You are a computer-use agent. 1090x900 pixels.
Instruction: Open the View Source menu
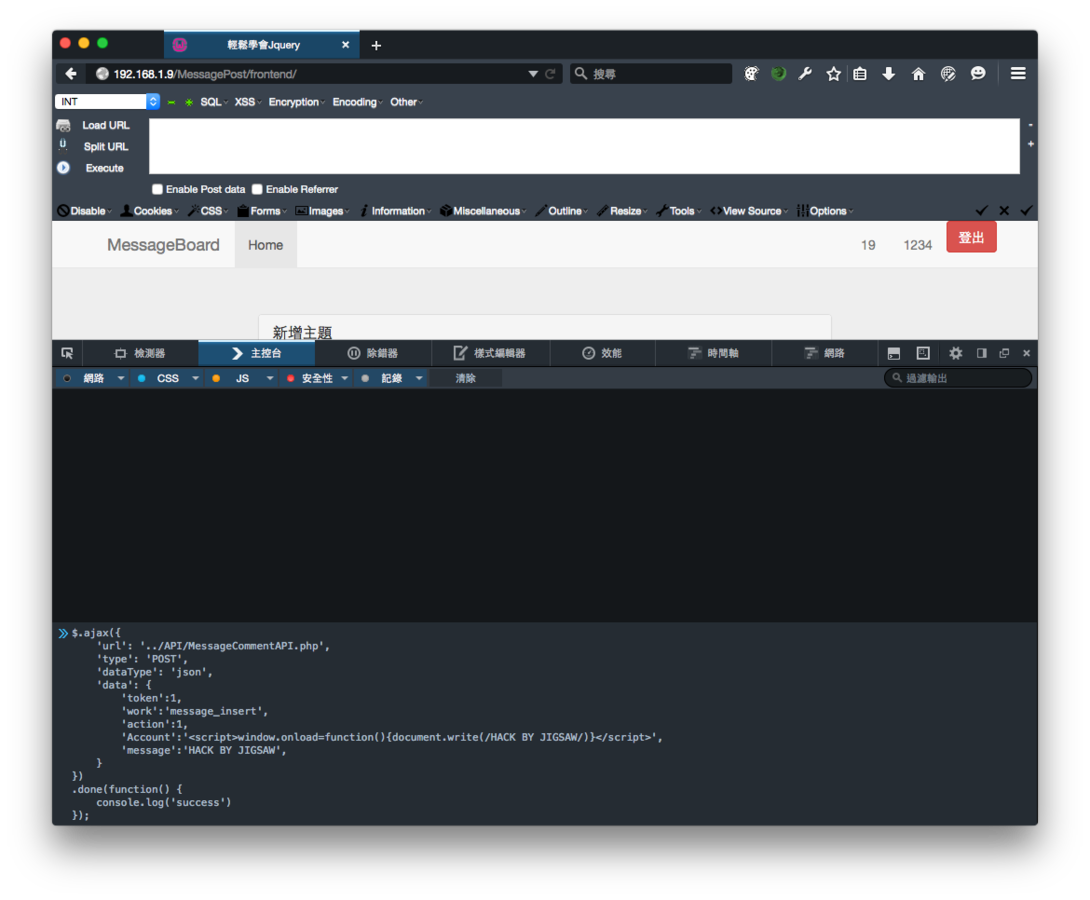(x=749, y=211)
